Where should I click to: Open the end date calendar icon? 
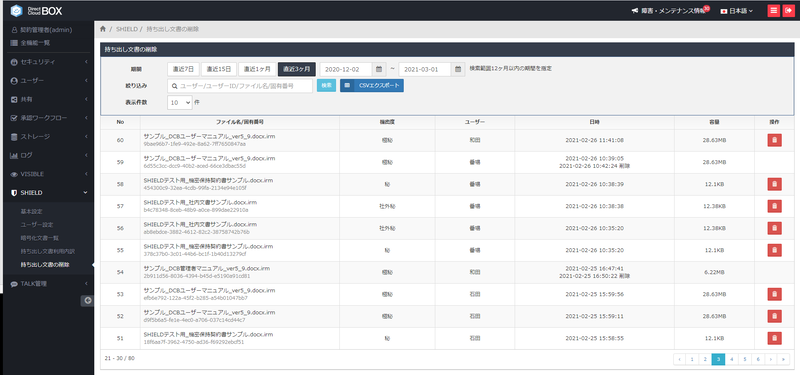click(x=458, y=69)
